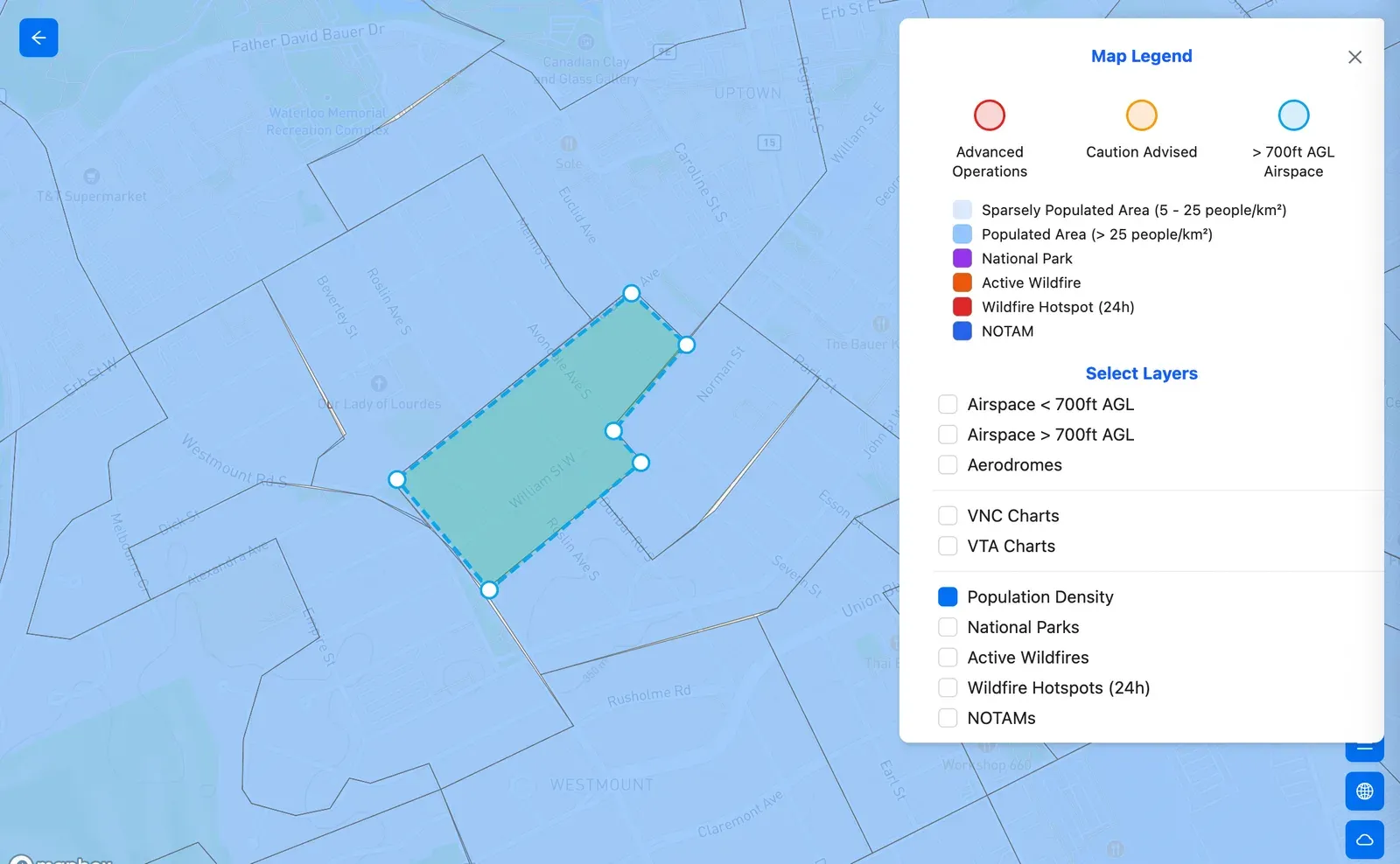This screenshot has width=1400, height=864.
Task: Click the WESTMOUNT district label
Action: 602,784
